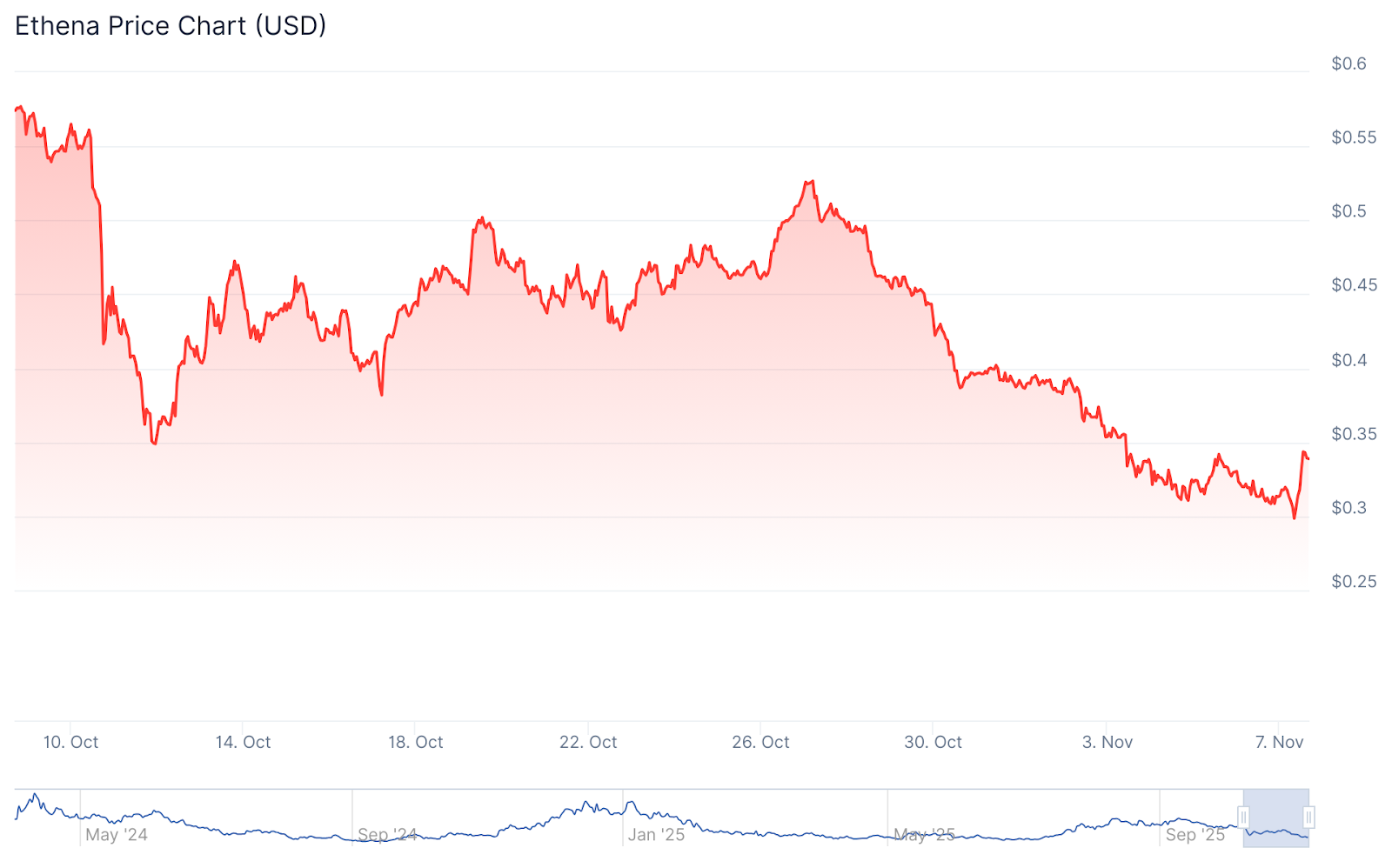Click the 10. Oct x-axis label

pos(70,742)
